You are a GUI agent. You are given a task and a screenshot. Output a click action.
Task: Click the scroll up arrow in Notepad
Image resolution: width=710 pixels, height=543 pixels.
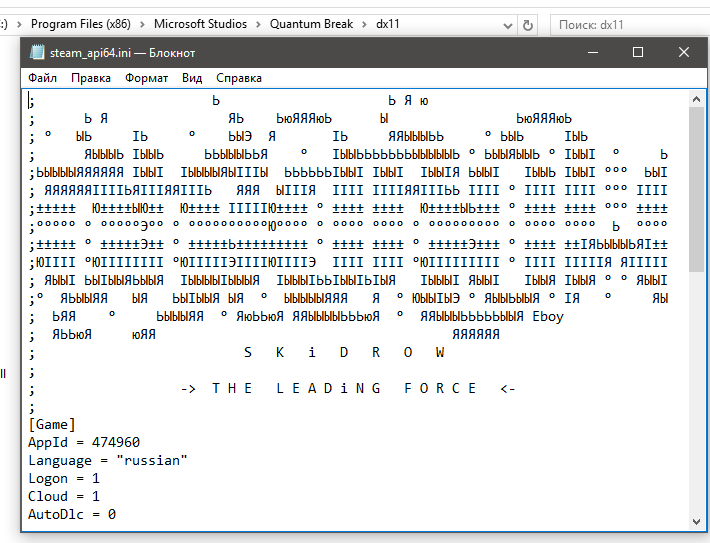[696, 99]
